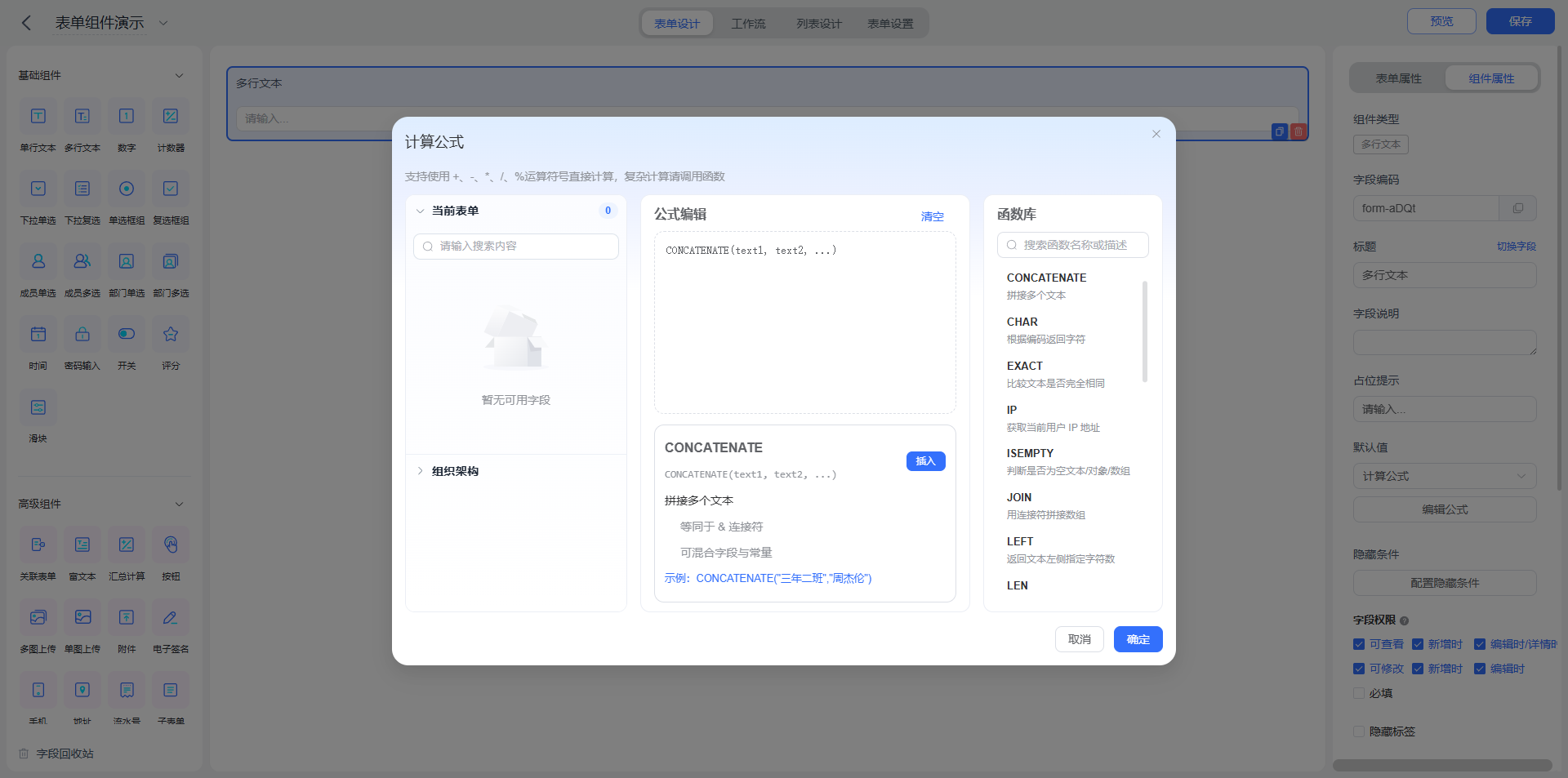Close the 计算公式 dialog

1156,134
